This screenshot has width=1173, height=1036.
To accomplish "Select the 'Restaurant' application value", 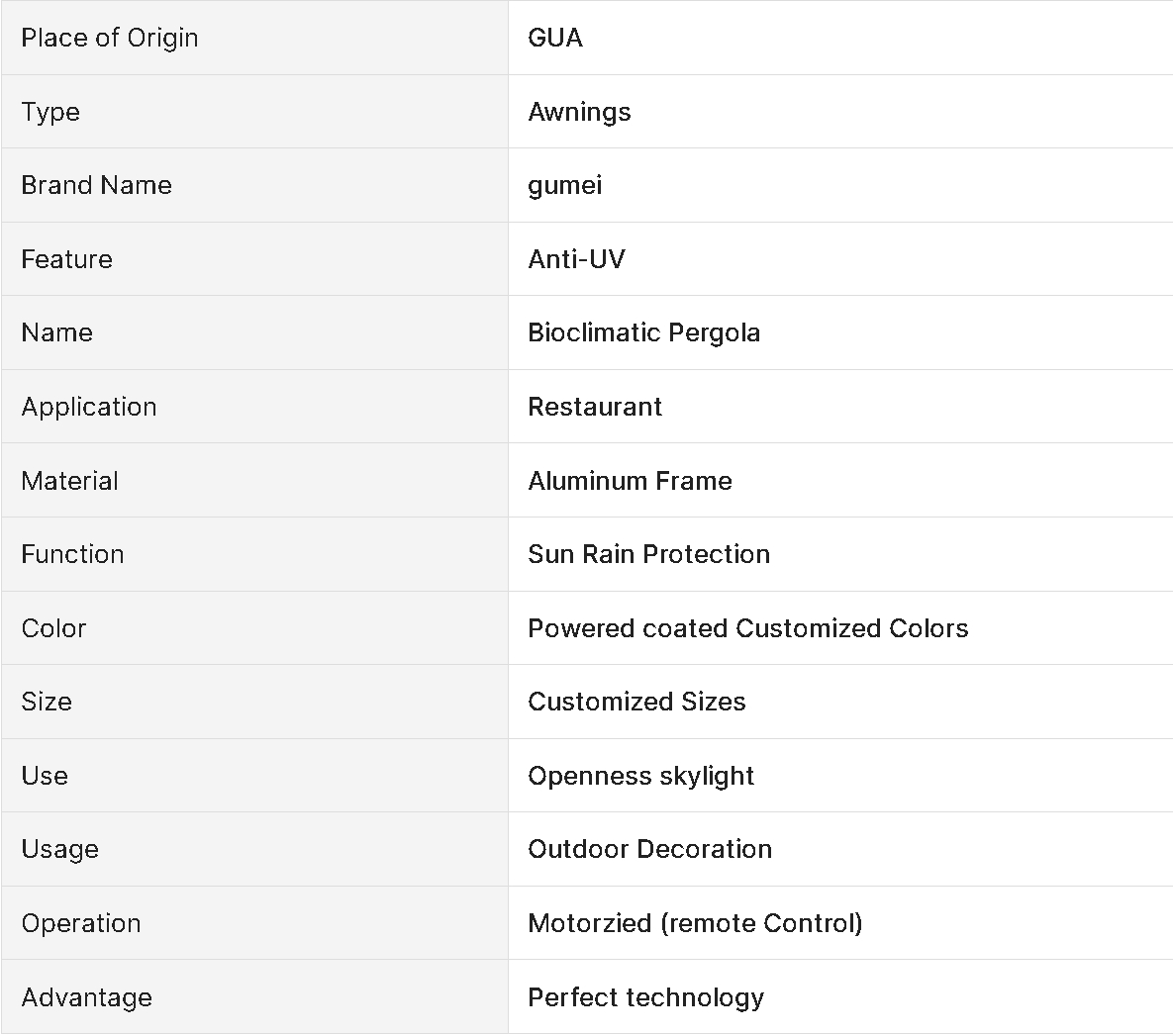I will point(595,407).
